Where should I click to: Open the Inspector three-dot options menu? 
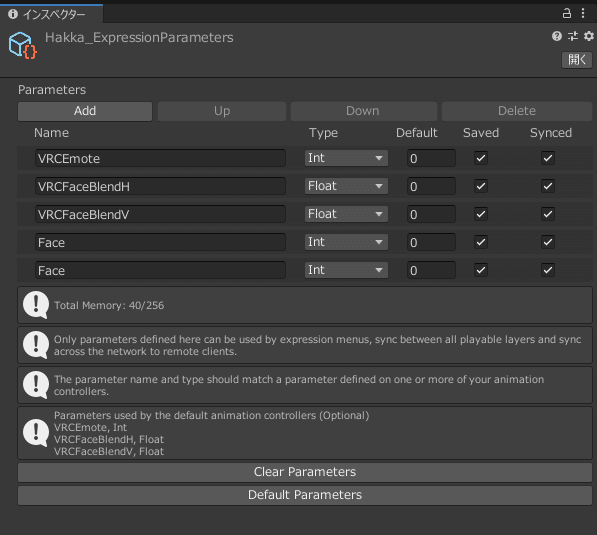coord(583,14)
